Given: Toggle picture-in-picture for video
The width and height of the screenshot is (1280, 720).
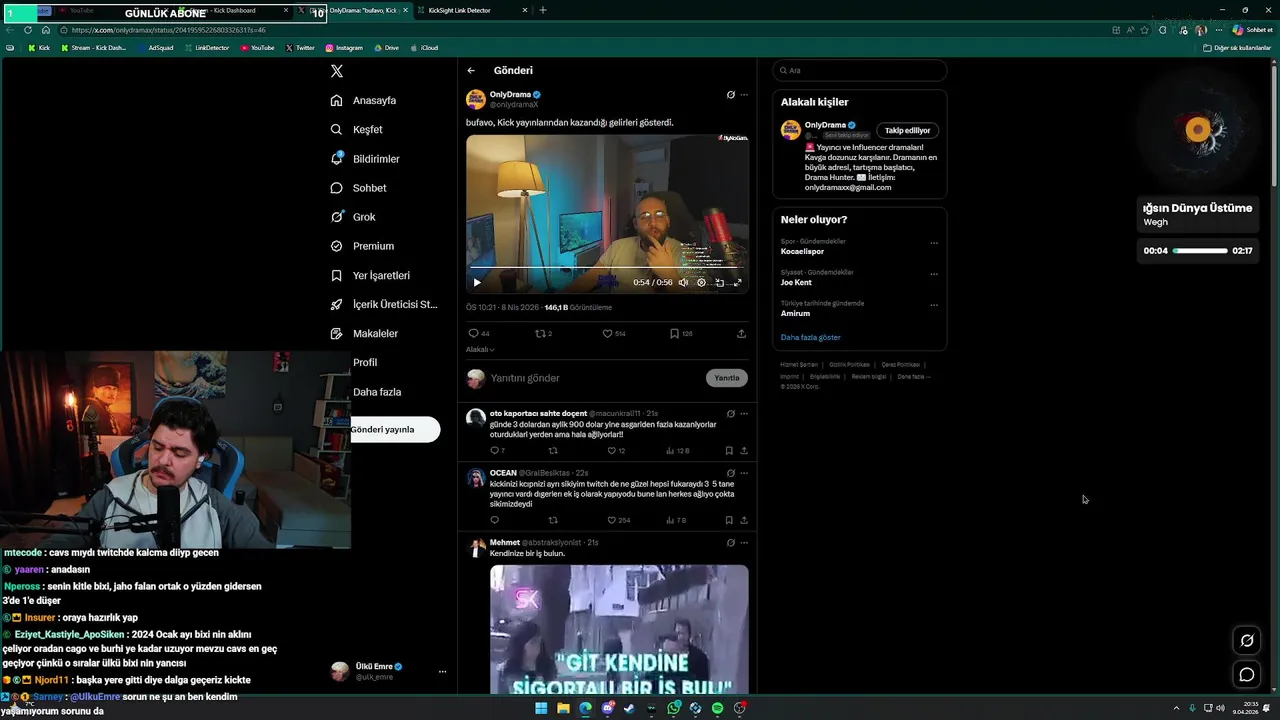Looking at the screenshot, I should tap(719, 282).
